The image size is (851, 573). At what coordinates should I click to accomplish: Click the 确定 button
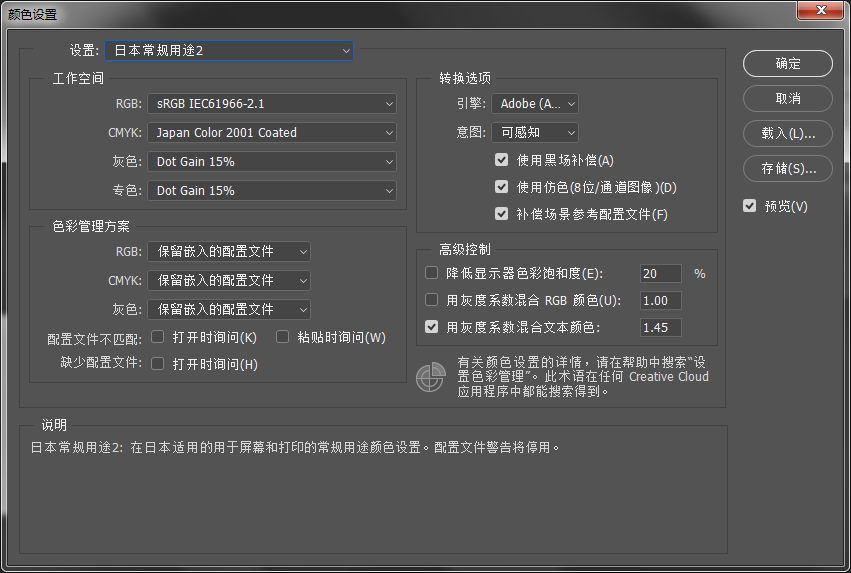coord(788,63)
